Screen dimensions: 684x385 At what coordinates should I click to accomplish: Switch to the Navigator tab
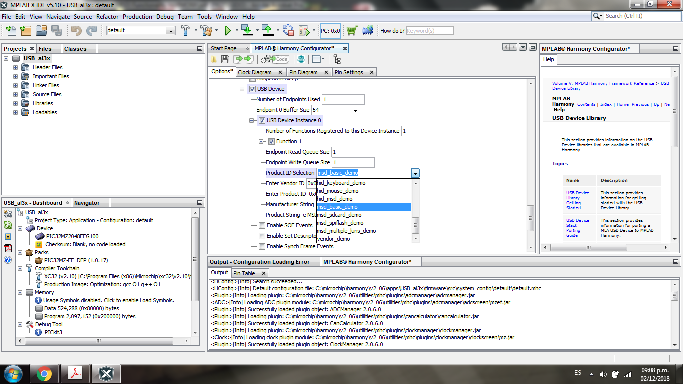87,203
